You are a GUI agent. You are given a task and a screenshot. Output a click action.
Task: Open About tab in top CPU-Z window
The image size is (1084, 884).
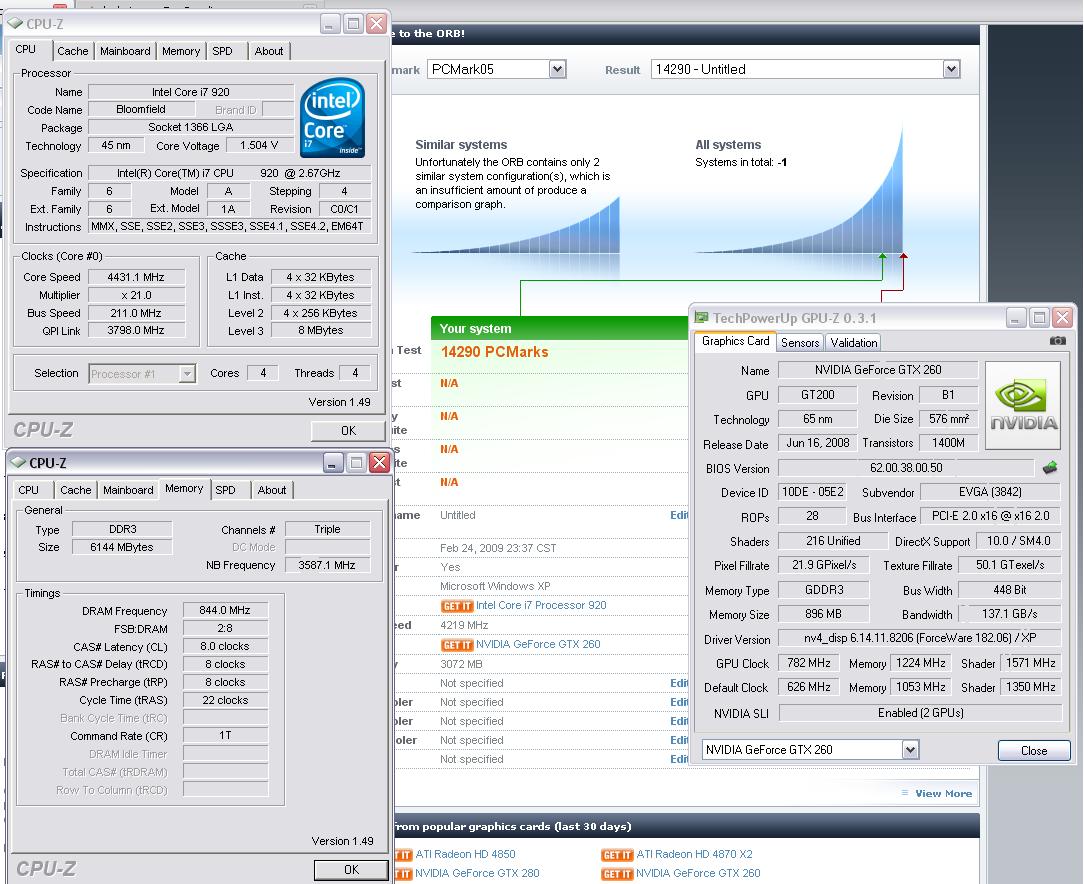269,51
